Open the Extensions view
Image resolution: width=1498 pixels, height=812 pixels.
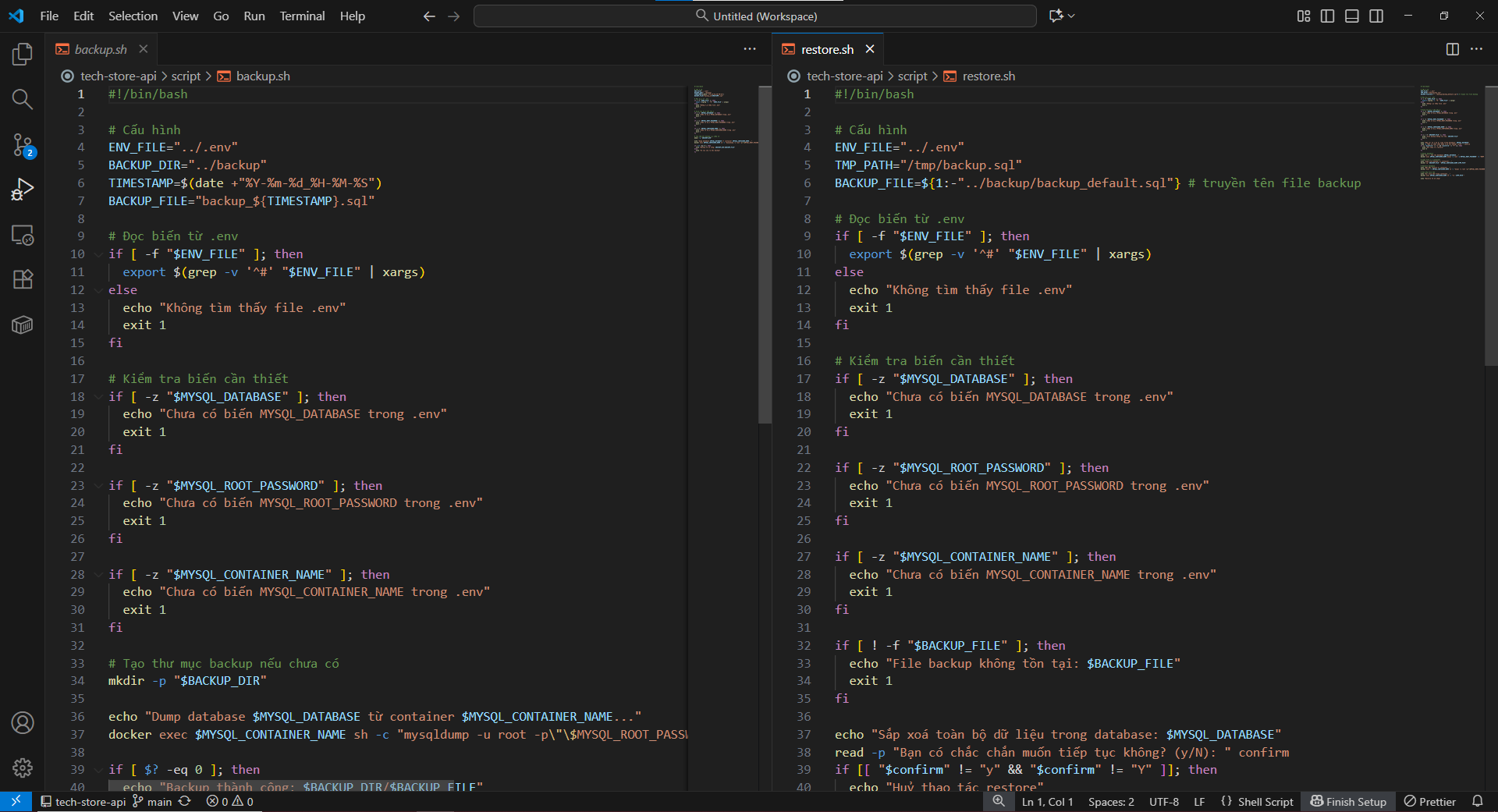click(x=23, y=279)
